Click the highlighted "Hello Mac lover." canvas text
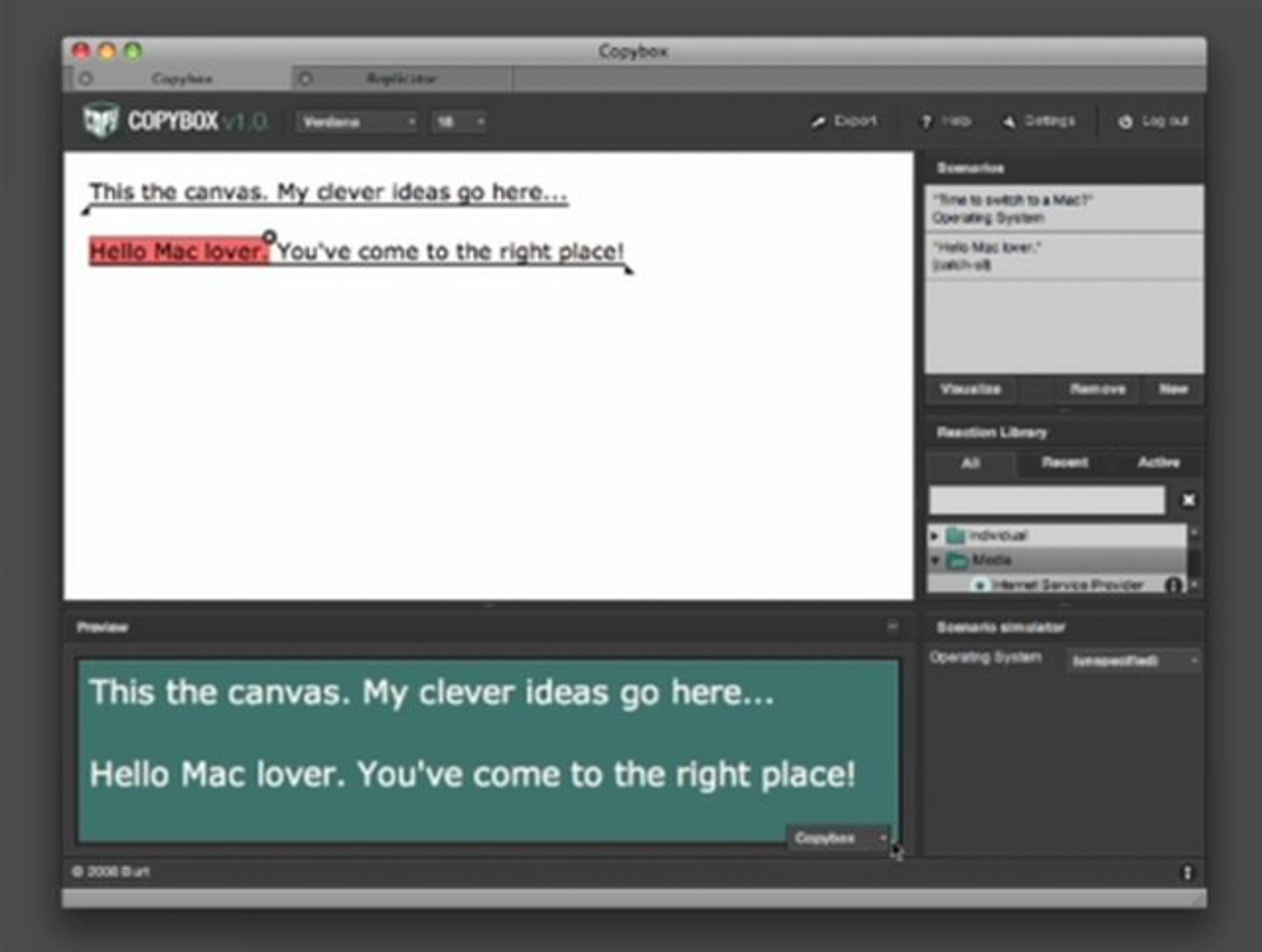1262x952 pixels. [179, 252]
